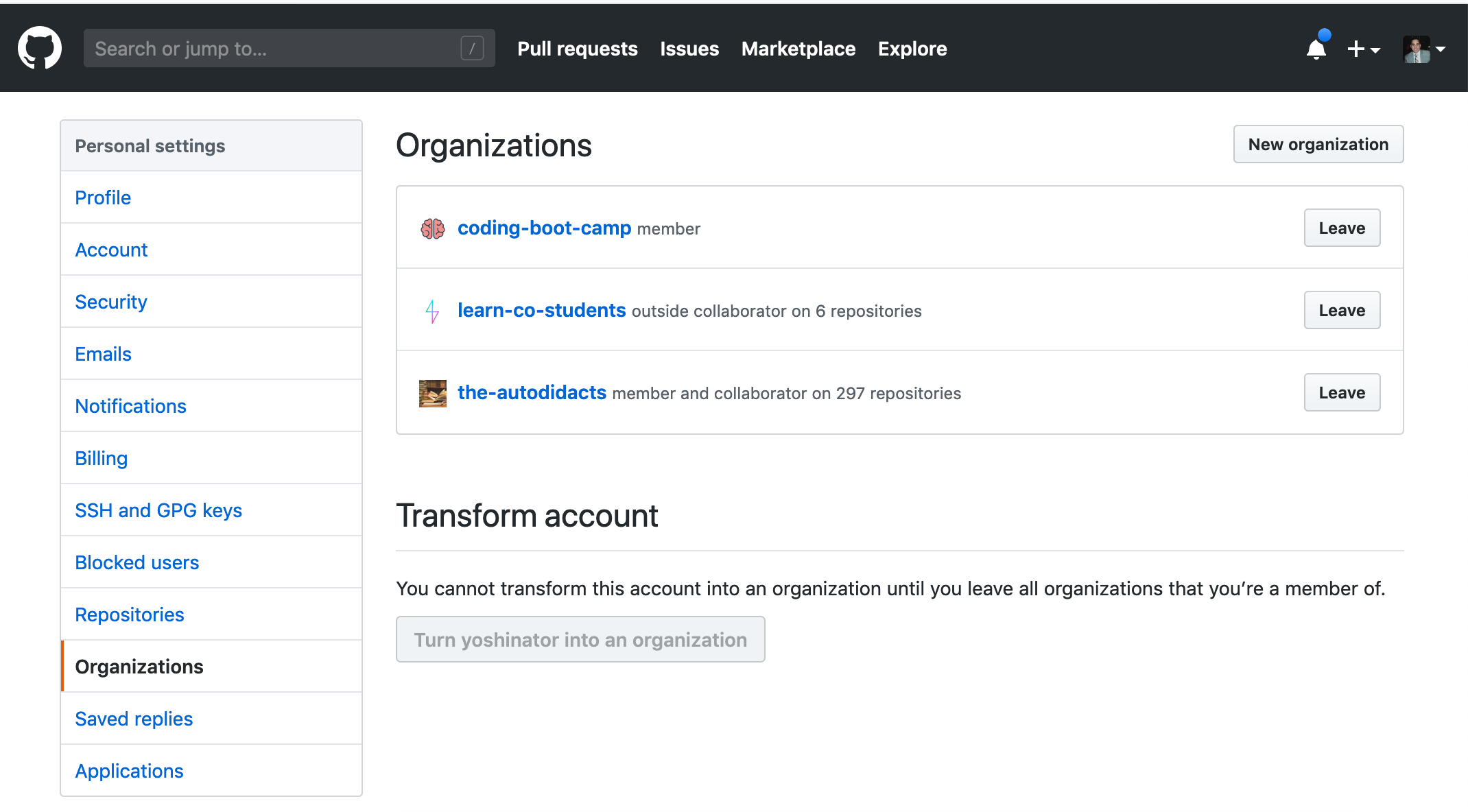Focus the Search or jump to field
Screen dimensions: 1468x812
[x=274, y=48]
